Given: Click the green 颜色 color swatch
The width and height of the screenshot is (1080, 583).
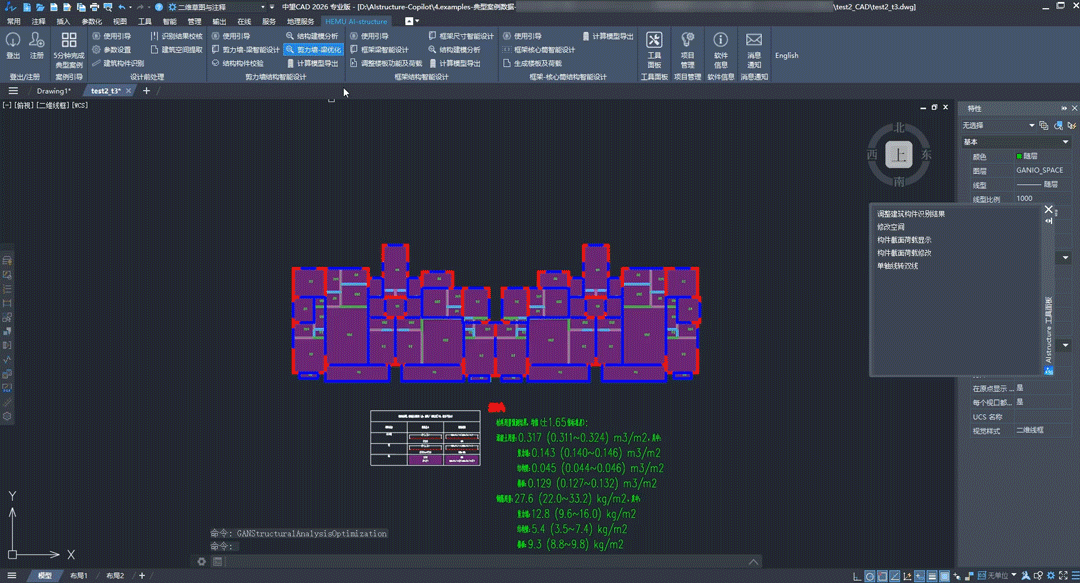Looking at the screenshot, I should (x=1019, y=157).
